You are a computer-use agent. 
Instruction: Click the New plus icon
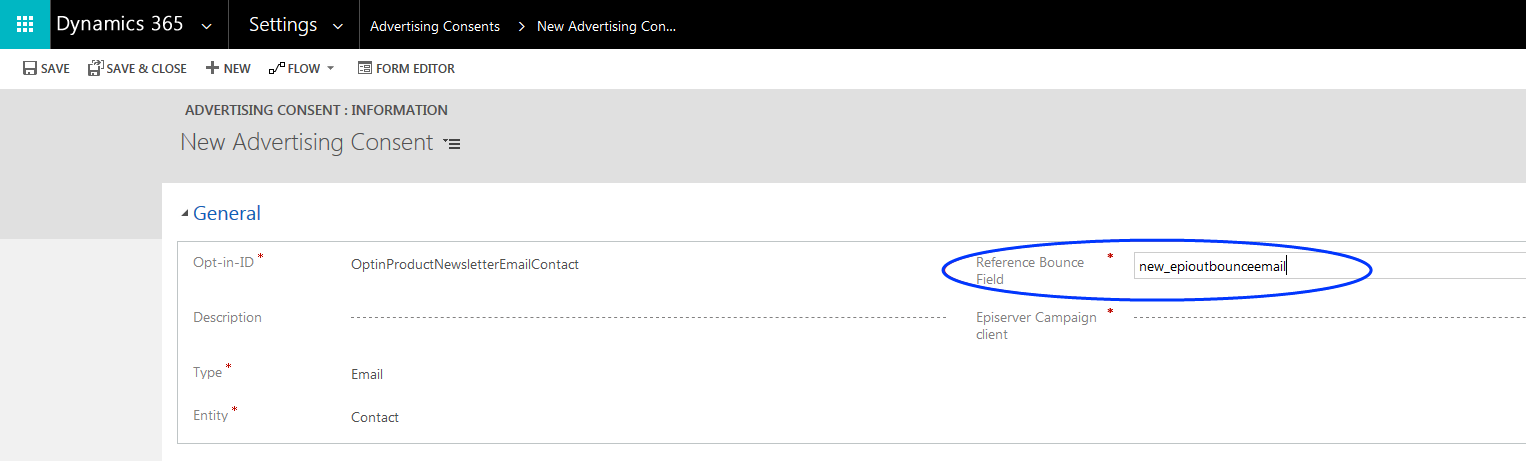tap(212, 69)
